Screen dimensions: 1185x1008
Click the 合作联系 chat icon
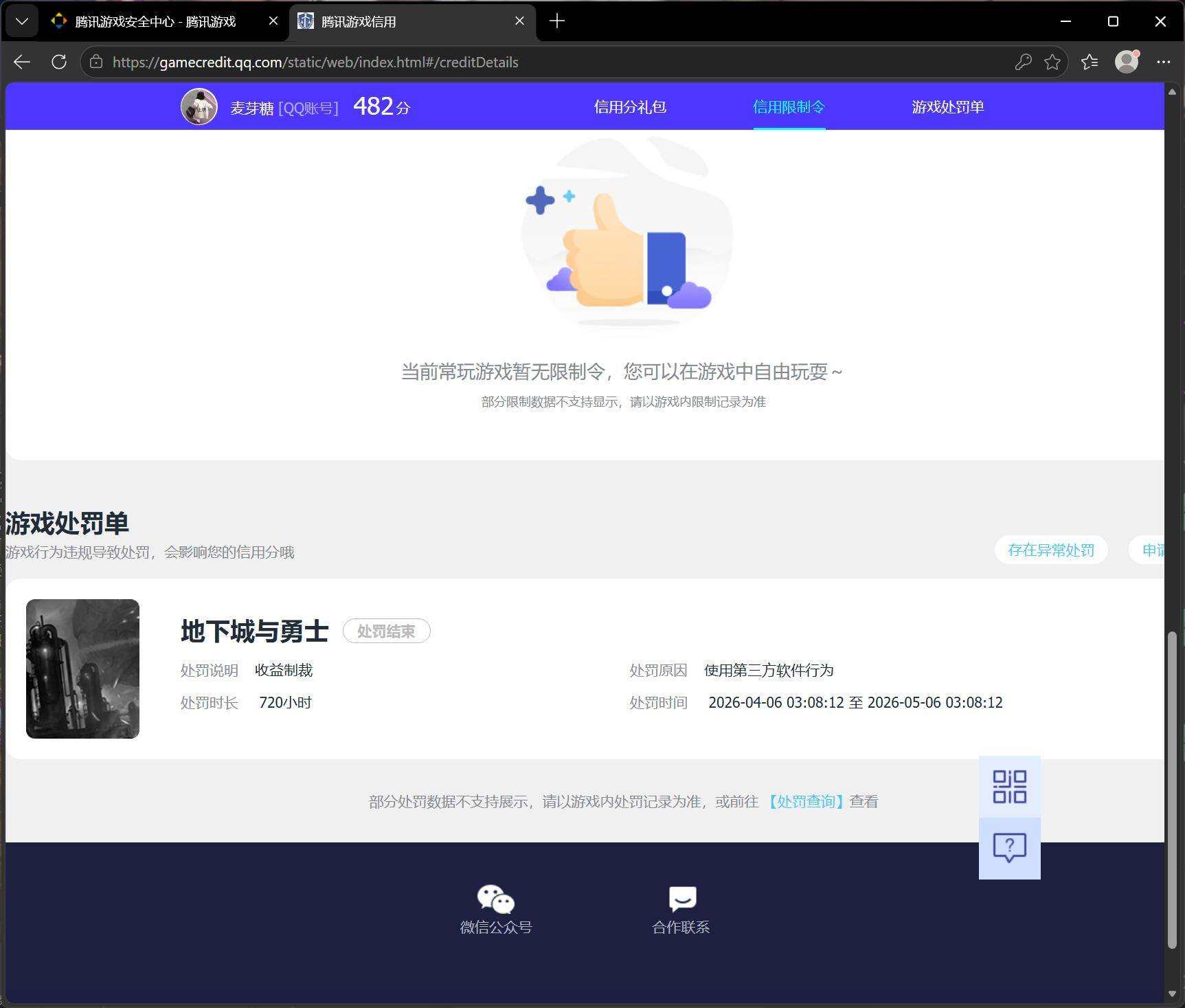click(682, 899)
